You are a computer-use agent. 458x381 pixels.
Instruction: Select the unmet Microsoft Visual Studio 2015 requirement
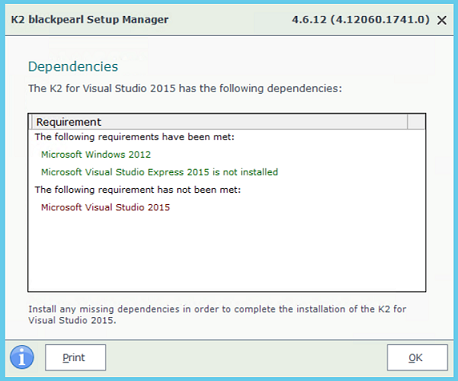click(105, 207)
